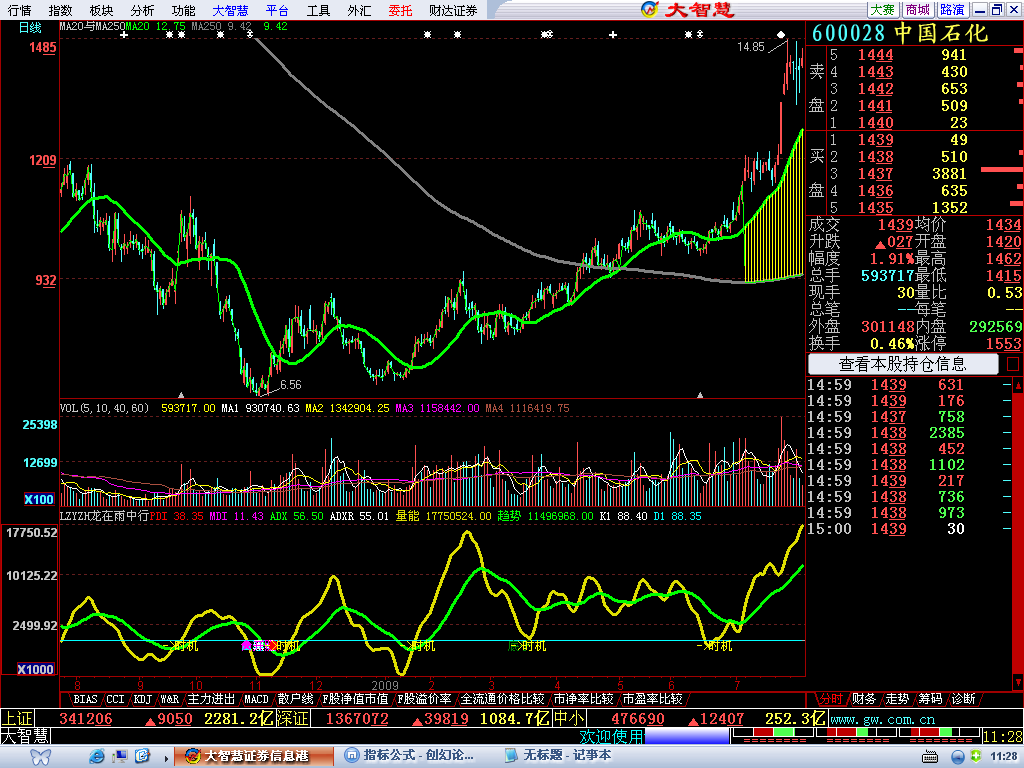The height and width of the screenshot is (768, 1024).
Task: Open the 功能 menu
Action: tap(184, 10)
